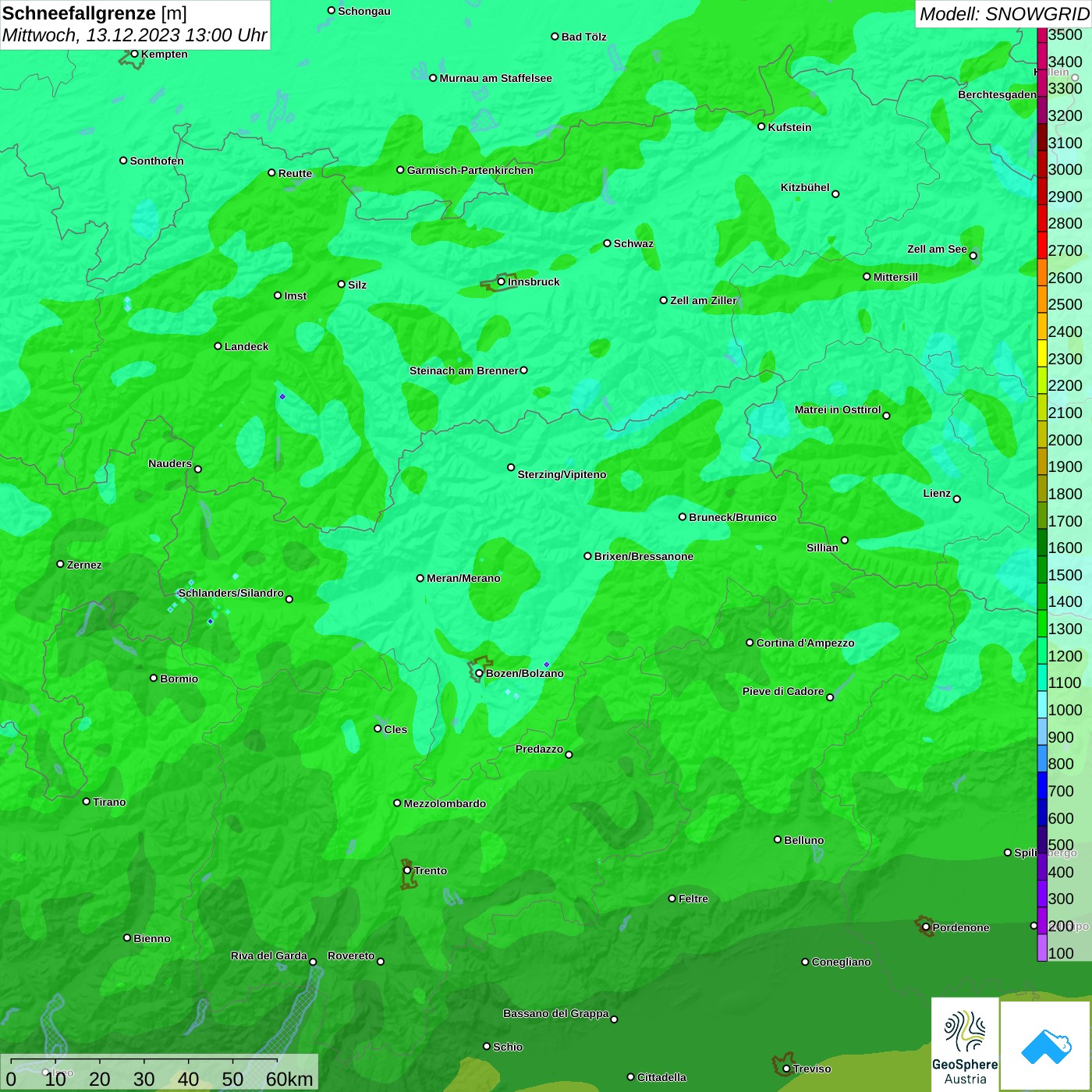Click the 'Bassano del Grappa' label
Screen dimensions: 1092x1092
pyautogui.click(x=556, y=1013)
